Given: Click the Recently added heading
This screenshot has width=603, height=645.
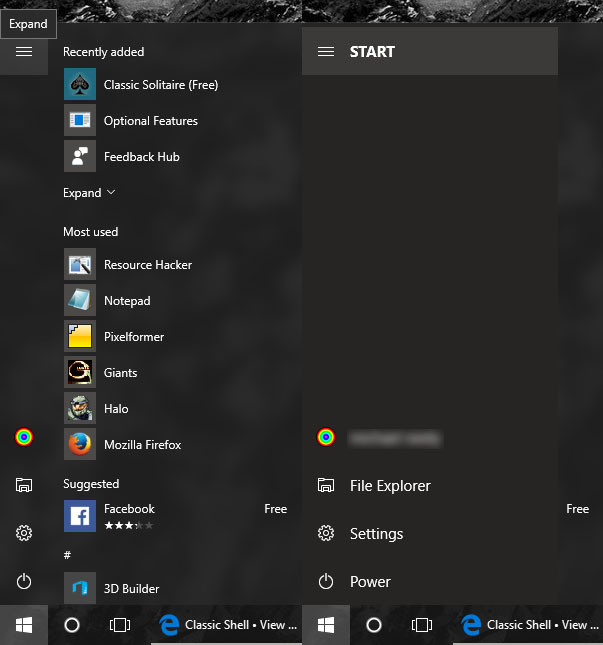Looking at the screenshot, I should point(104,52).
